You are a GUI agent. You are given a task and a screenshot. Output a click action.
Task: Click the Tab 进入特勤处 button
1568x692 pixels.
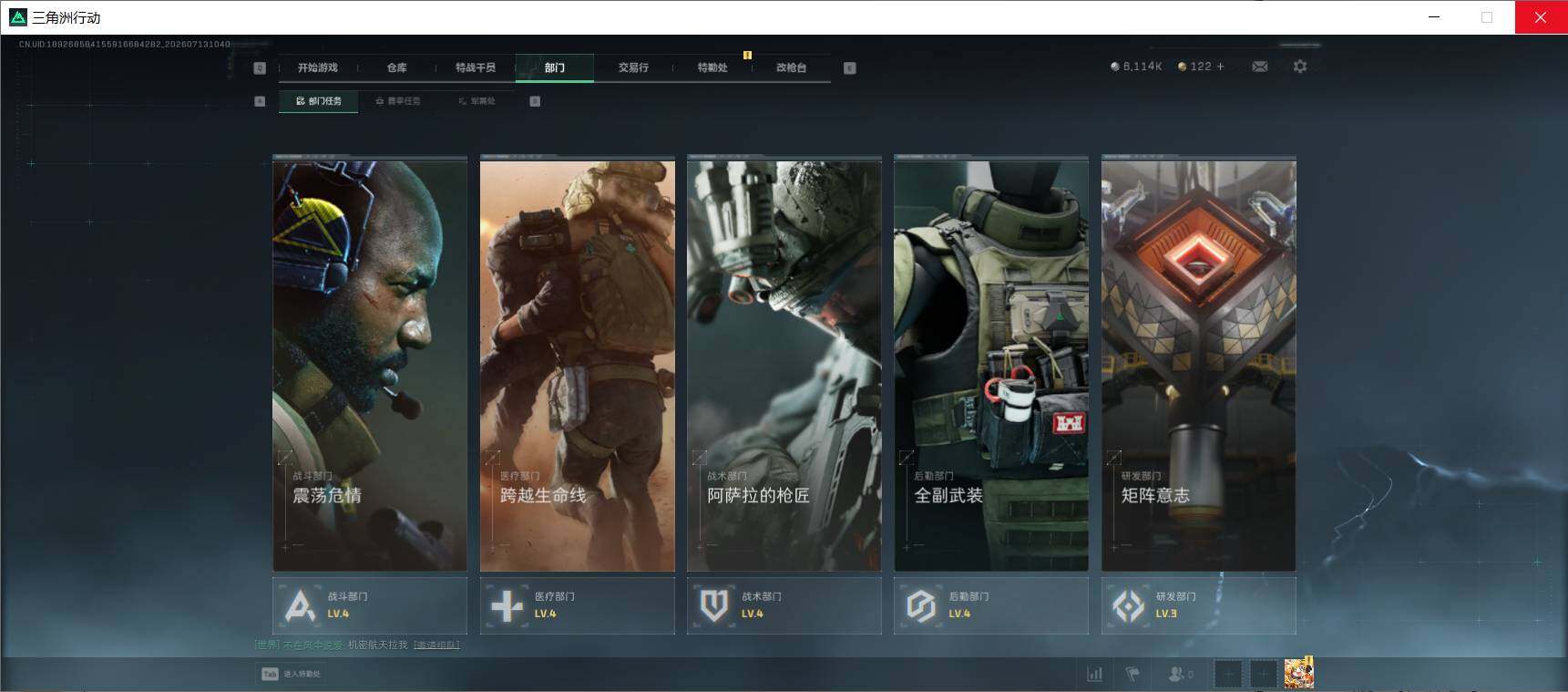pyautogui.click(x=292, y=674)
